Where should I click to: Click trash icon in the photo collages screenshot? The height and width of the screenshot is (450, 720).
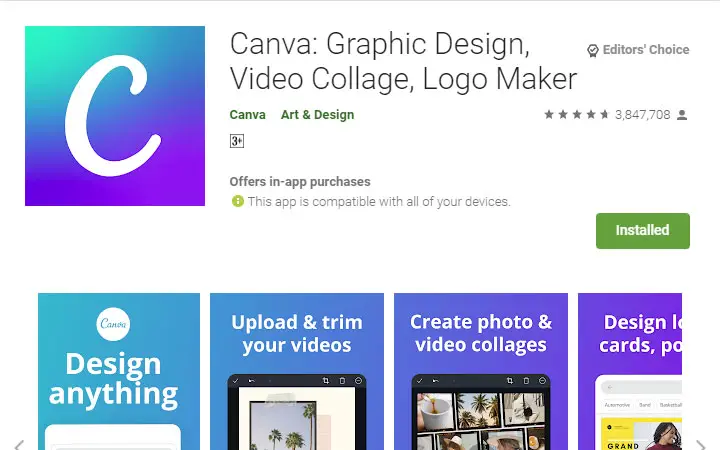click(526, 381)
